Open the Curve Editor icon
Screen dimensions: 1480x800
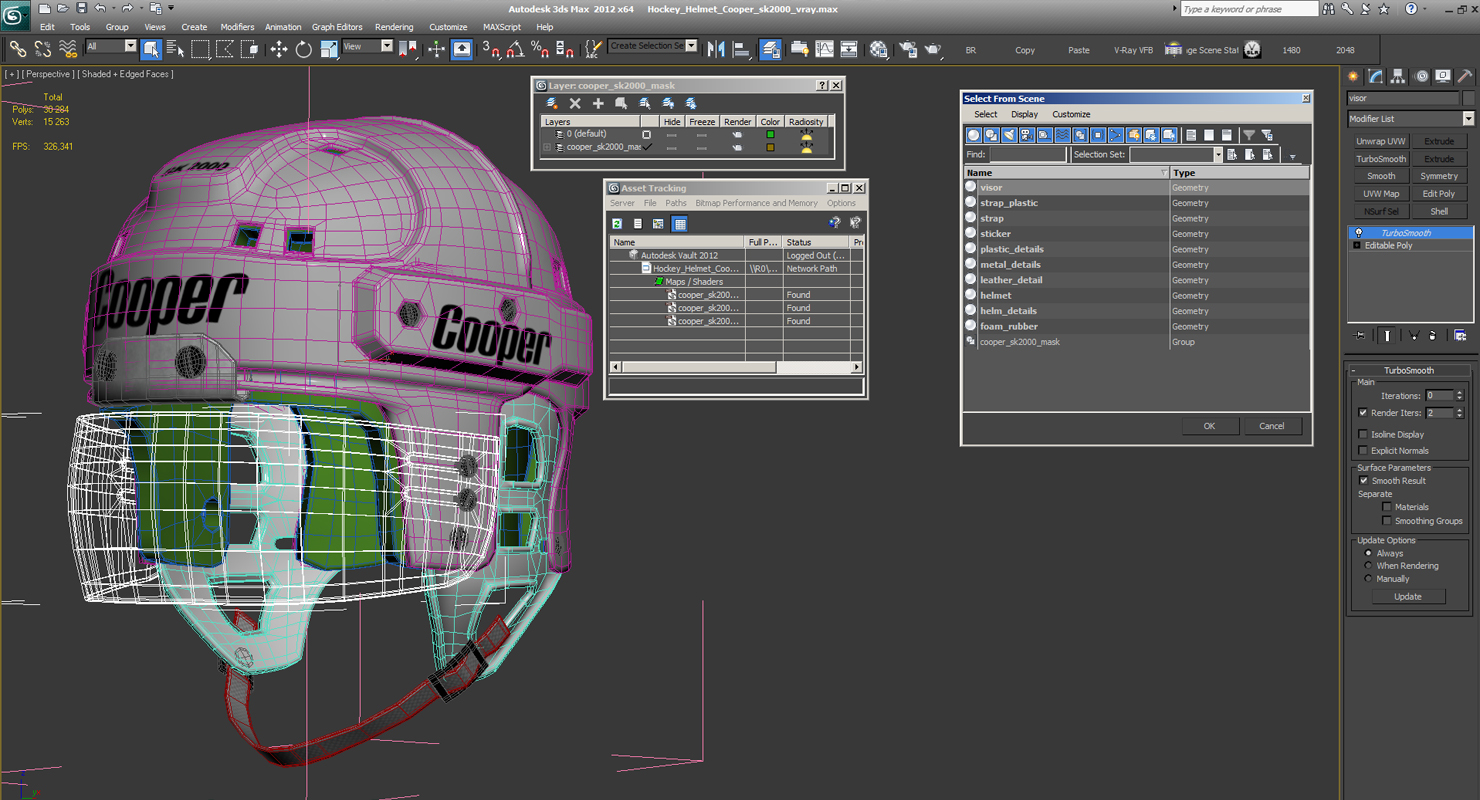[824, 49]
